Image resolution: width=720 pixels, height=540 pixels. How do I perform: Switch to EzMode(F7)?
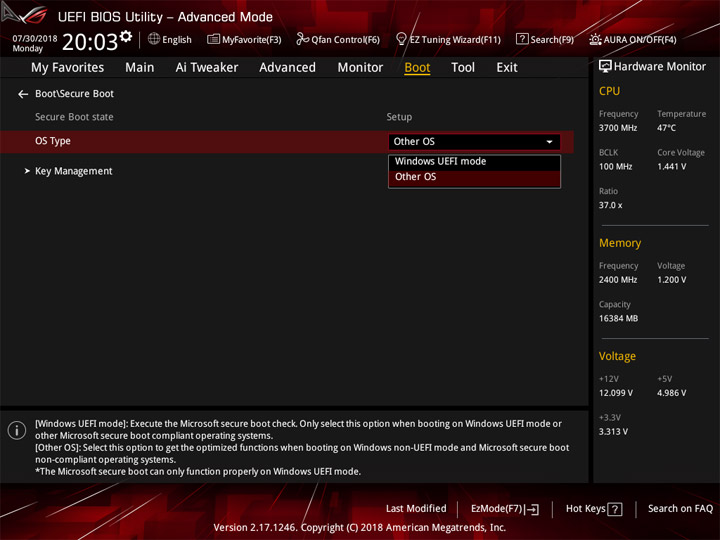(505, 509)
